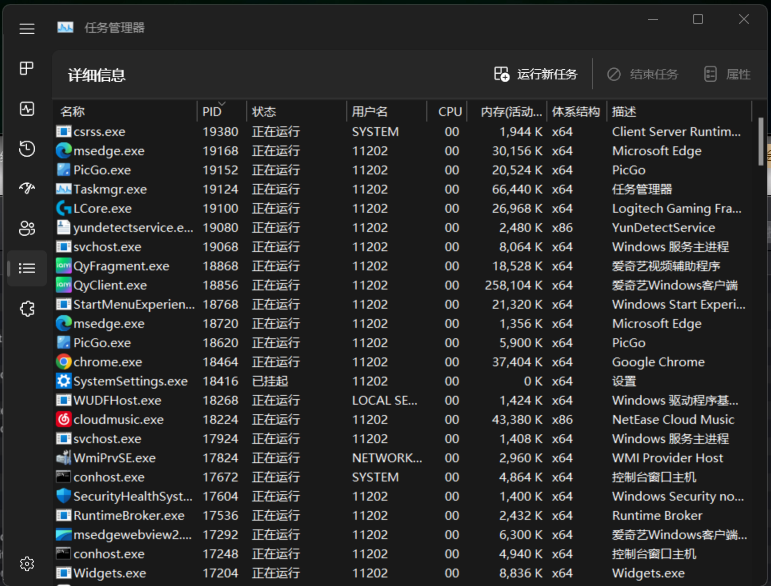Select the Details list page icon
The width and height of the screenshot is (771, 586).
(x=27, y=268)
